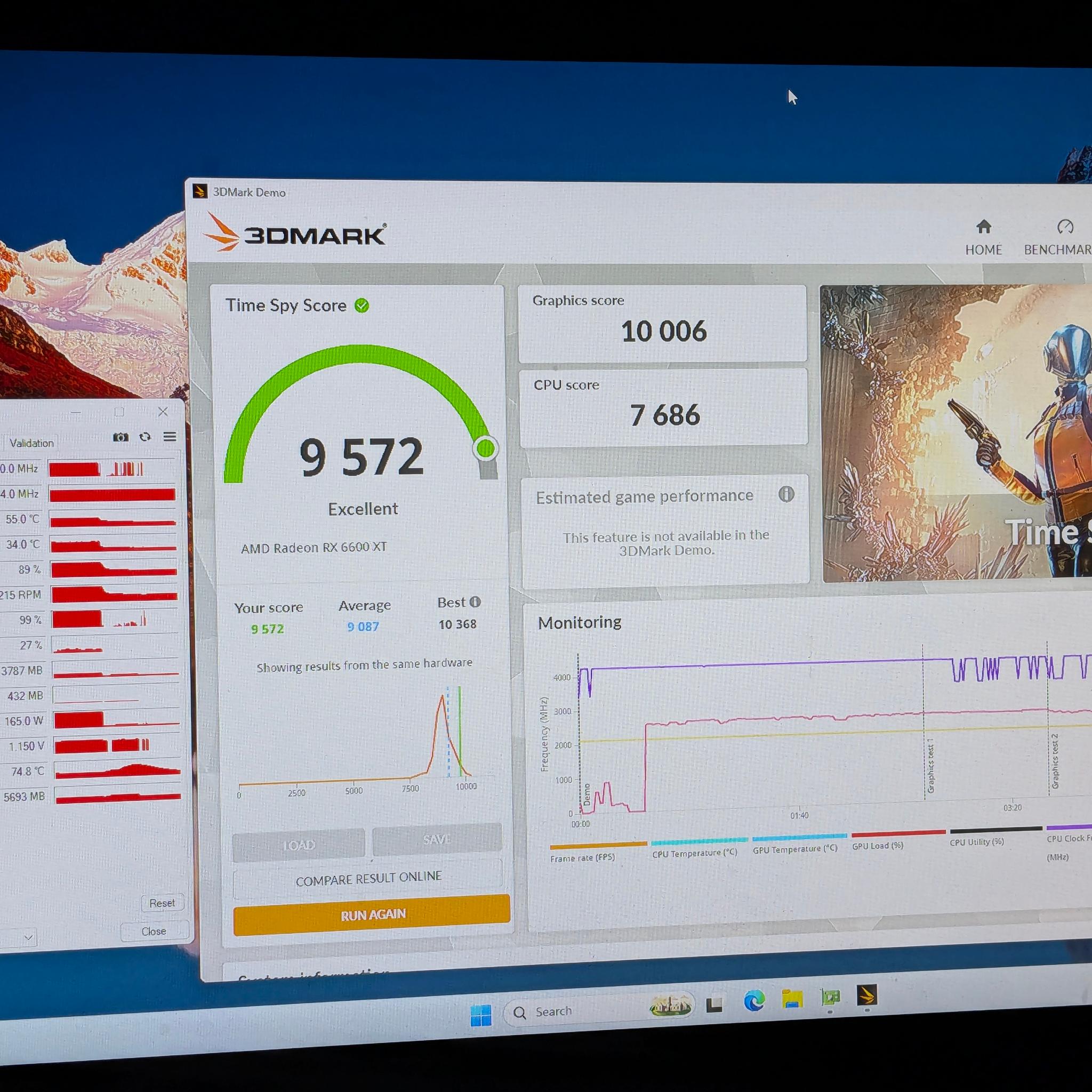
Task: Click the greyed LOAD button
Action: coord(299,845)
